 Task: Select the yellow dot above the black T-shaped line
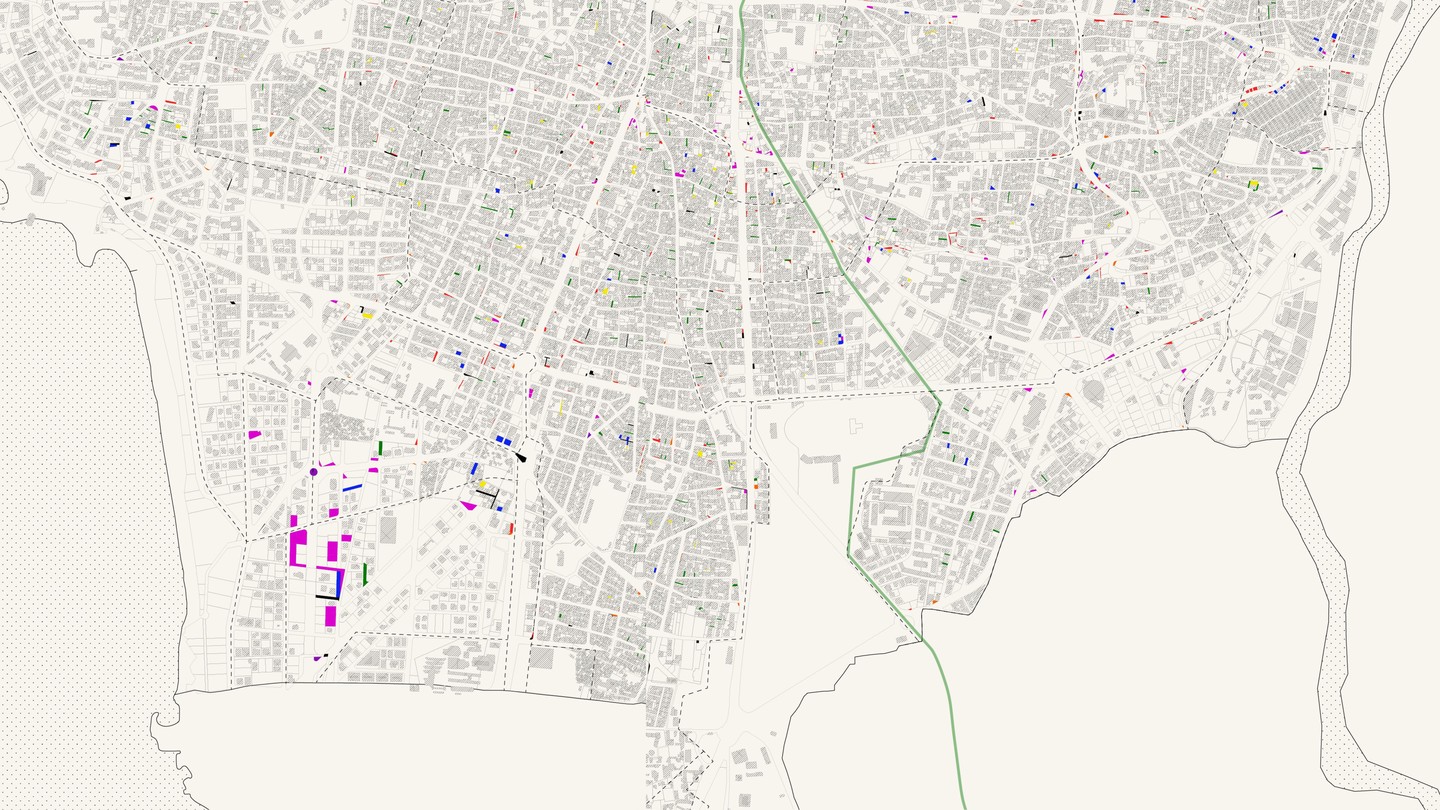coord(483,483)
